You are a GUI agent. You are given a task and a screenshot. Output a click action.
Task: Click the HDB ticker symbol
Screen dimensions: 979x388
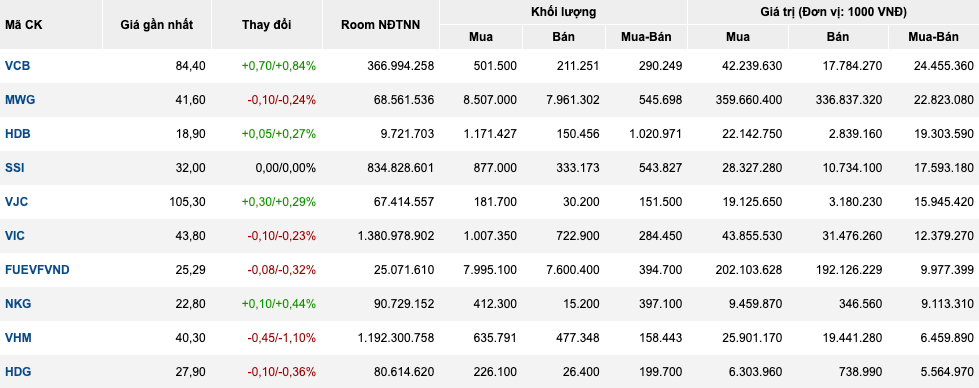tap(17, 134)
